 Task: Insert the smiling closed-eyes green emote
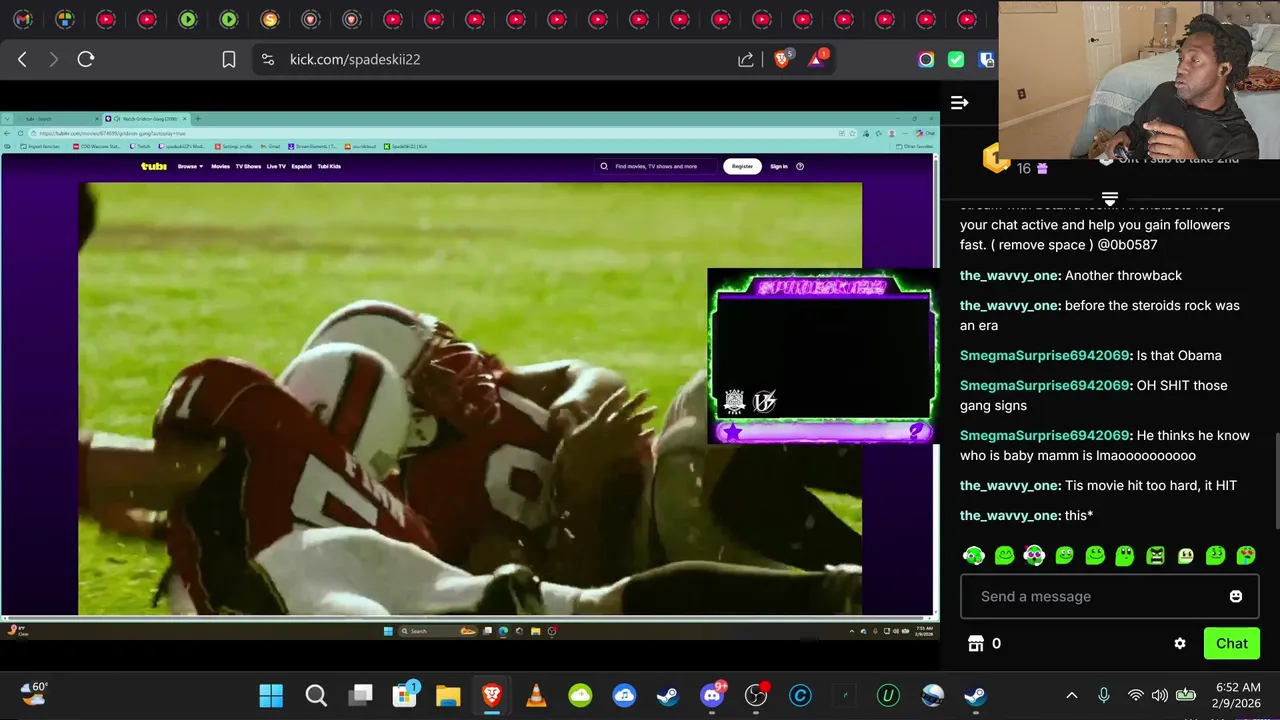point(1004,555)
